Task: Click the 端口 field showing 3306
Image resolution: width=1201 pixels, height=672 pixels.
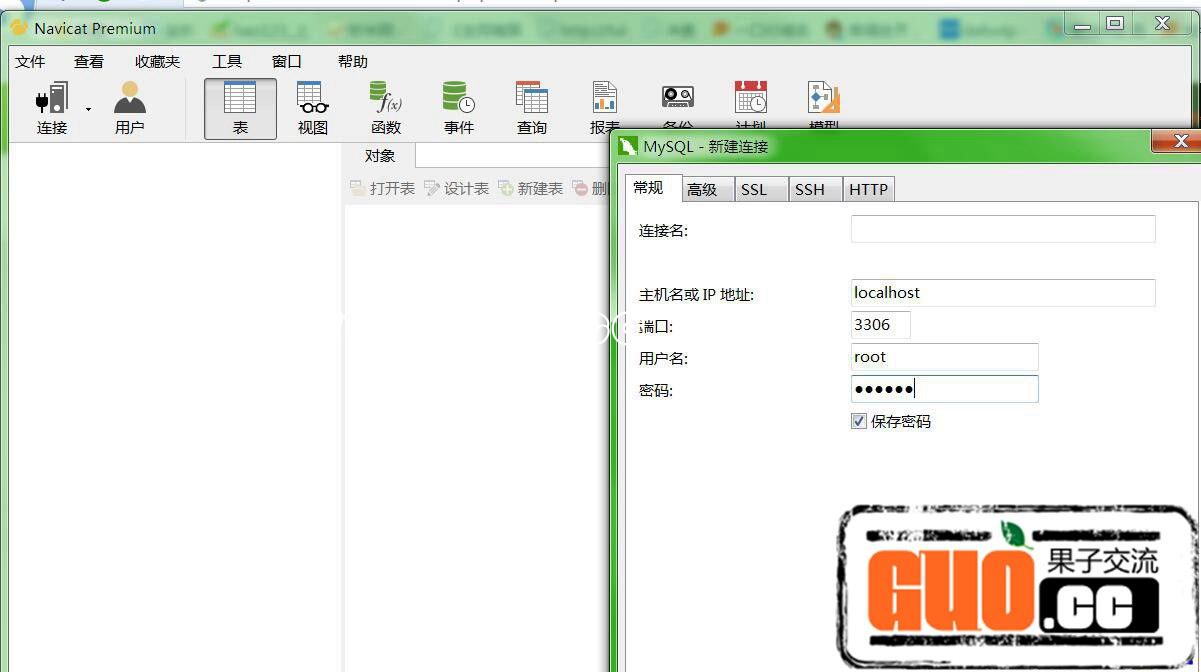Action: 880,325
